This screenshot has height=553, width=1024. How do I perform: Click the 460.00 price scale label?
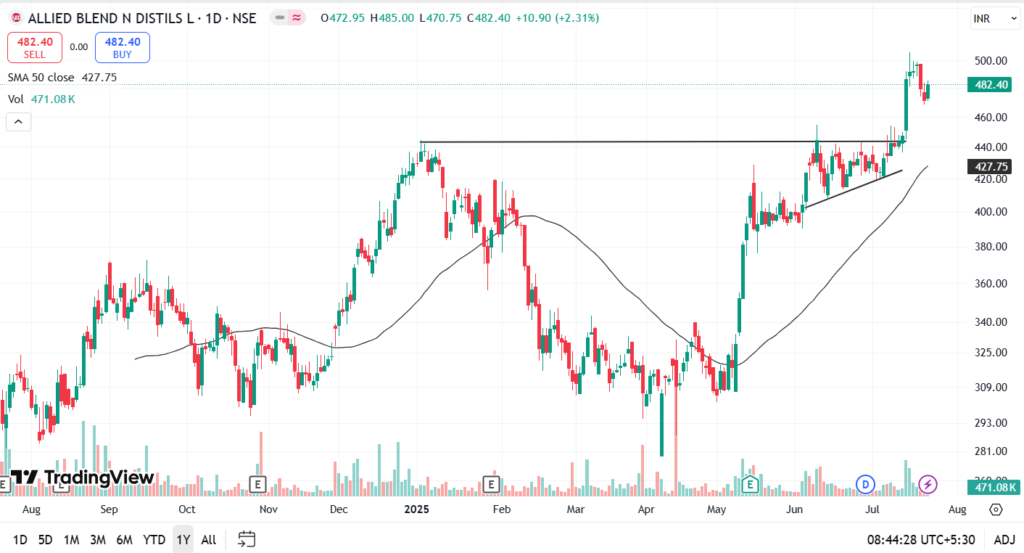(991, 118)
